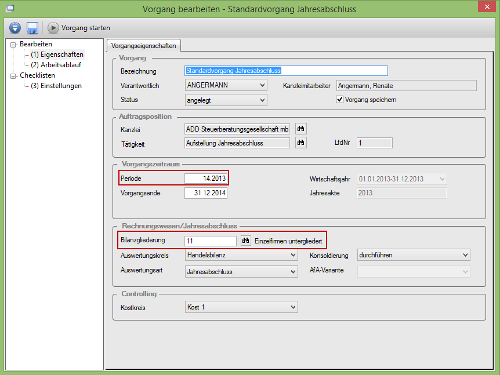Click the LfdNr field

click(x=375, y=143)
